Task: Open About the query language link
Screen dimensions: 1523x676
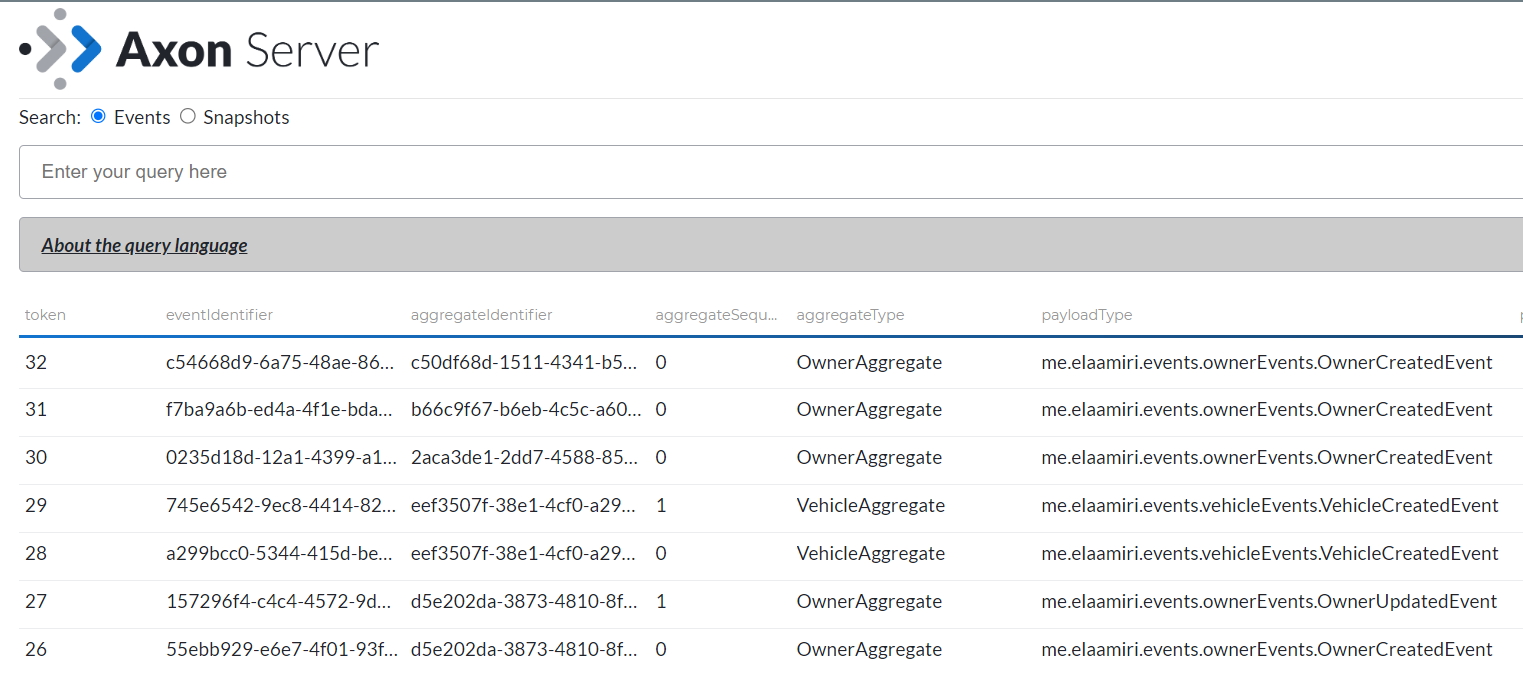Action: [x=144, y=245]
